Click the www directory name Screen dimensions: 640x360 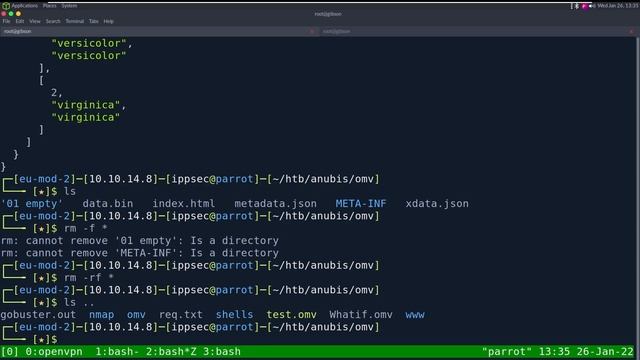point(415,315)
